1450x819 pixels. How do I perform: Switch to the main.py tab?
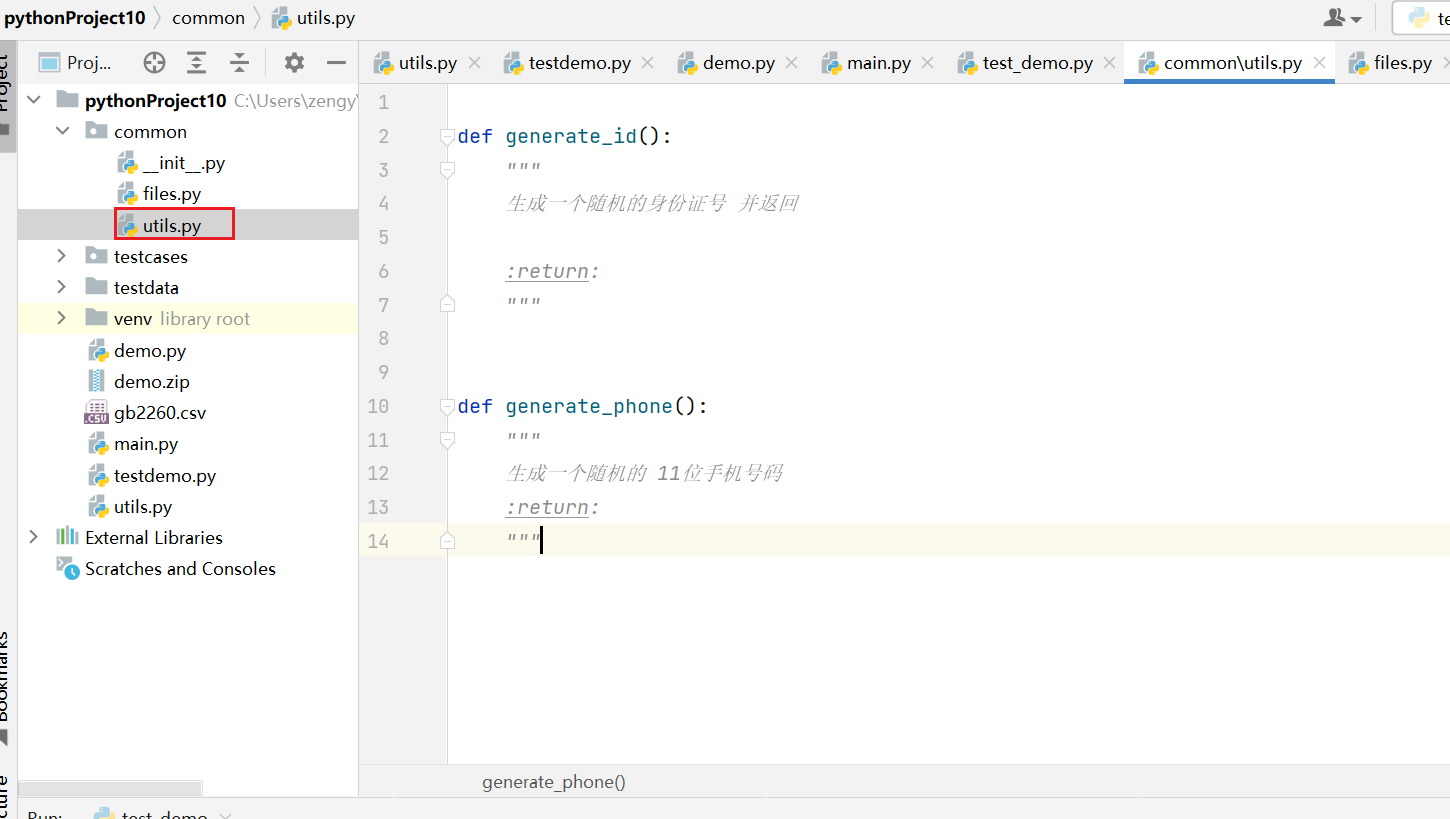[x=866, y=63]
